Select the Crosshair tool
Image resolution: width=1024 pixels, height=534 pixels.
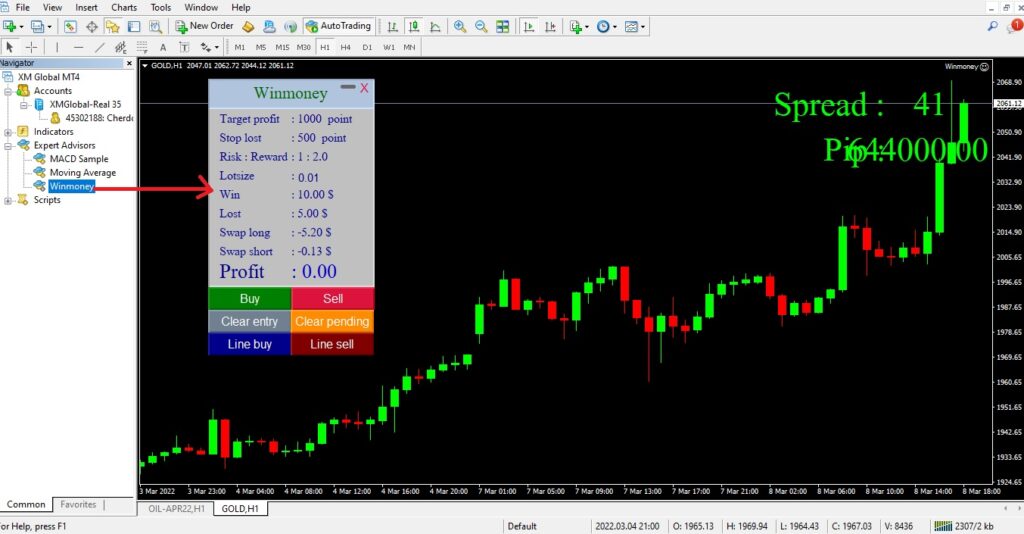point(31,47)
